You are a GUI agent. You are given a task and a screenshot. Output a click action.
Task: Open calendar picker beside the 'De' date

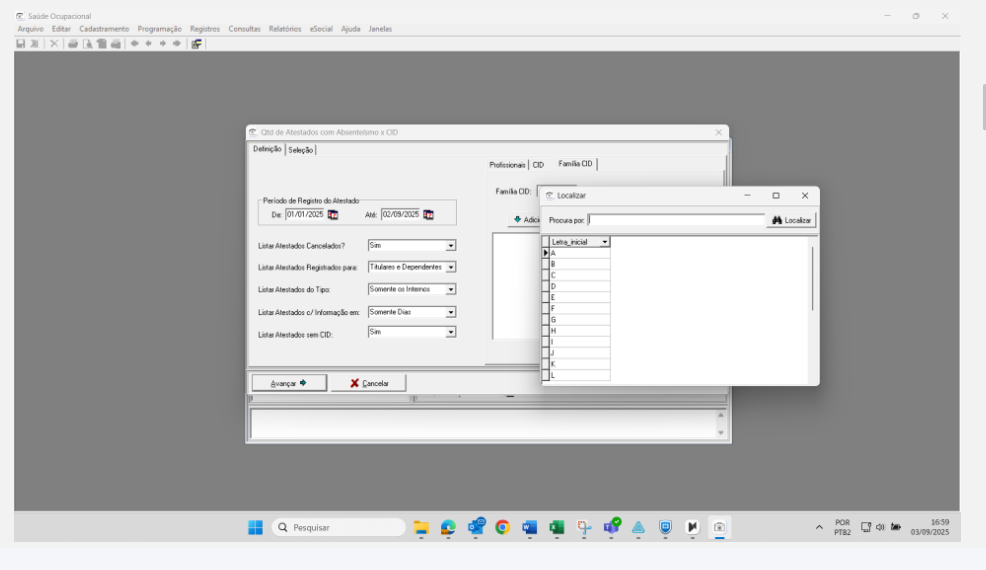tap(333, 214)
